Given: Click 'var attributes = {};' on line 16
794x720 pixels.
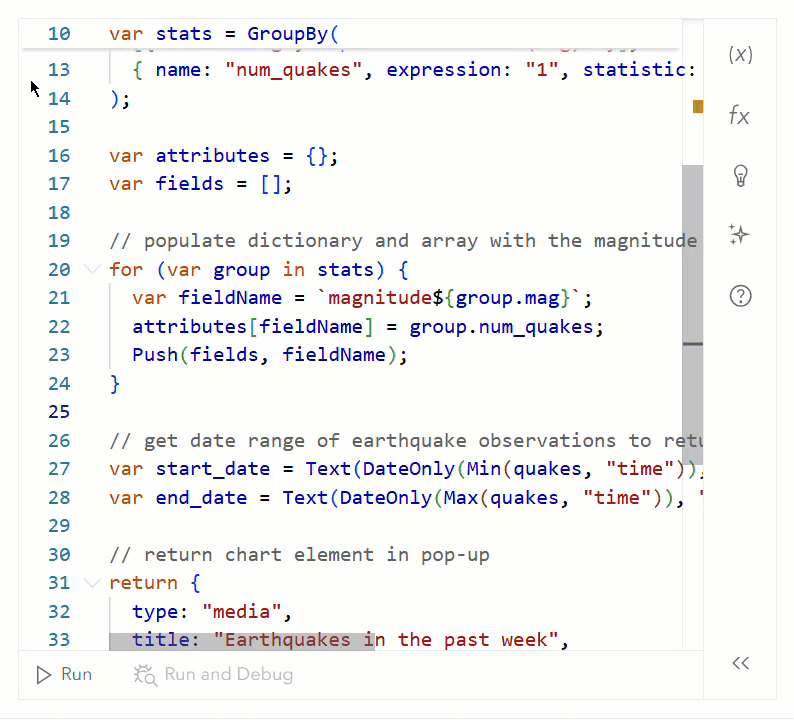Looking at the screenshot, I should coord(223,155).
